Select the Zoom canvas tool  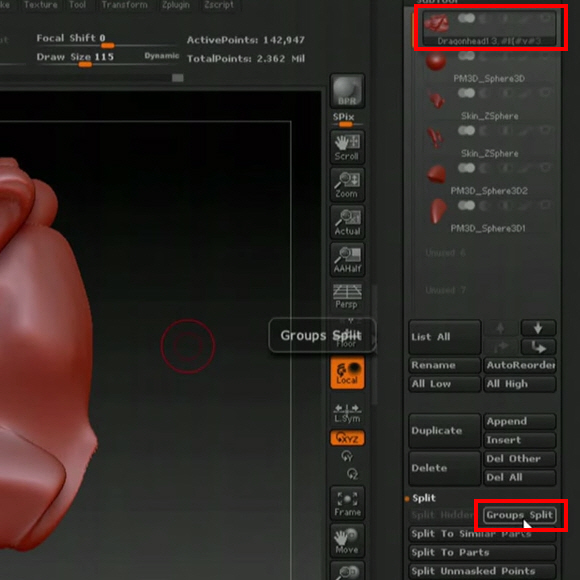tap(347, 185)
